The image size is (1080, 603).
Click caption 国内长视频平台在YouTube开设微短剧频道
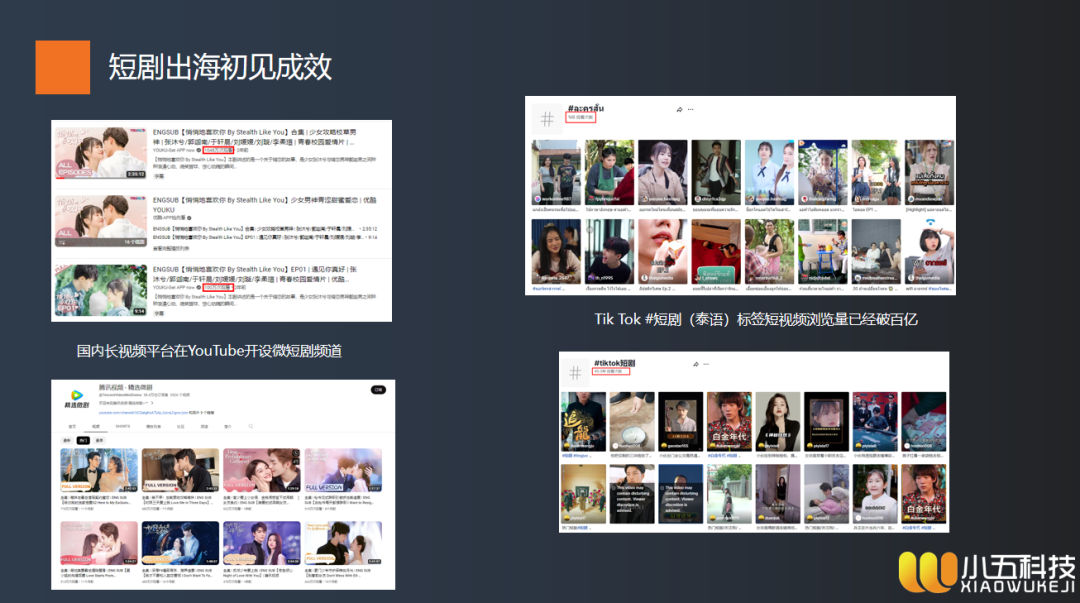209,351
